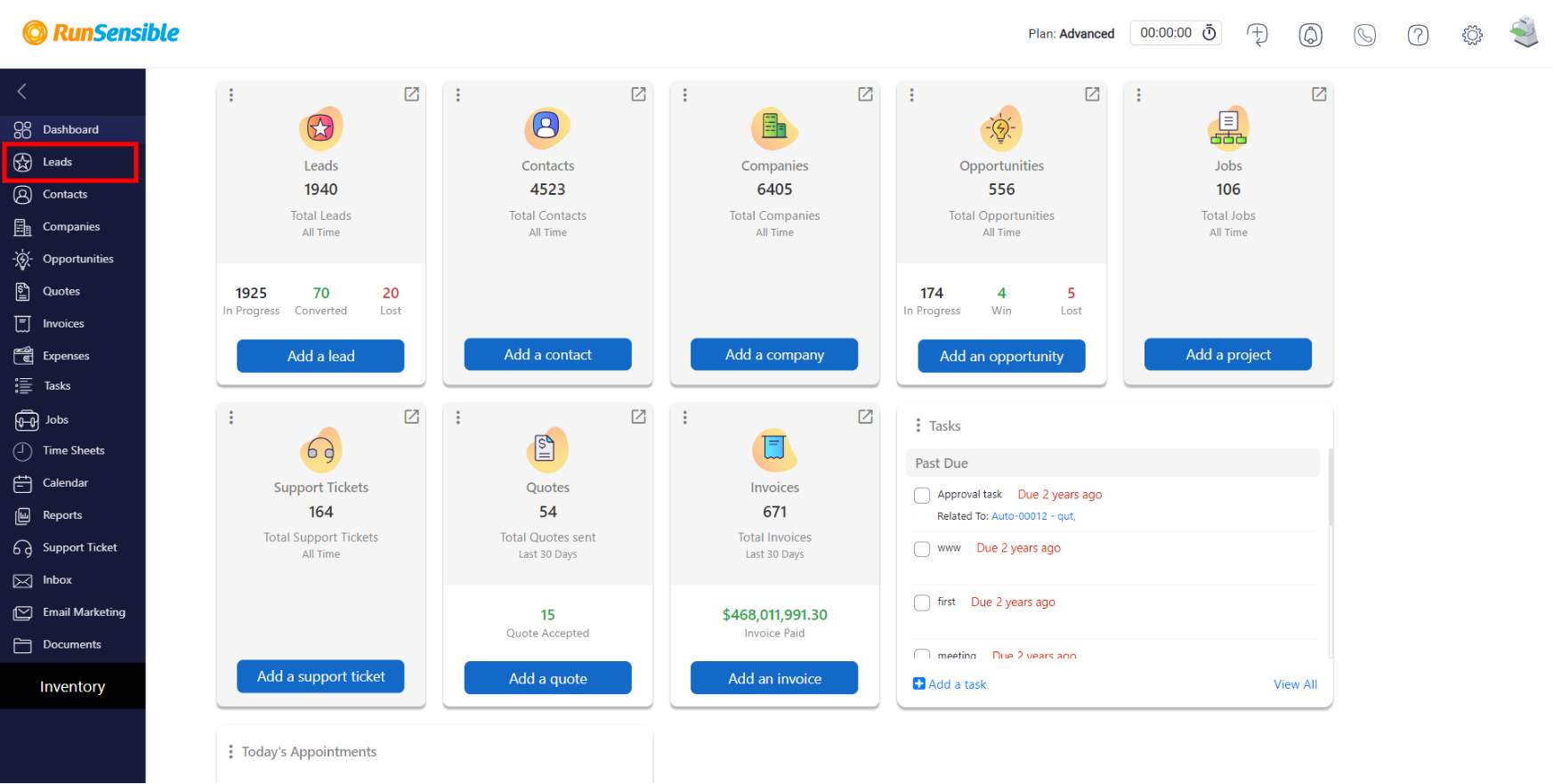Viewport: 1553px width, 784px height.
Task: Open the user profile avatar
Action: coord(1525,33)
